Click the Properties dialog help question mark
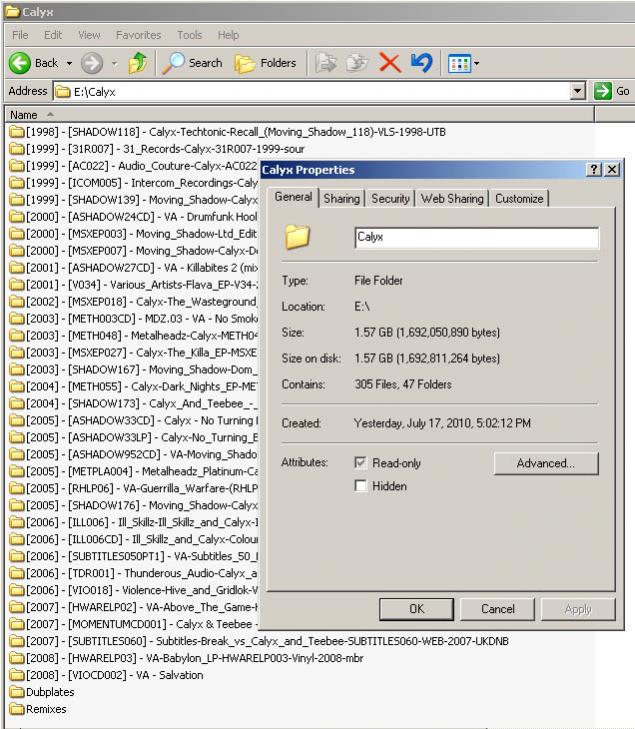 (x=594, y=170)
